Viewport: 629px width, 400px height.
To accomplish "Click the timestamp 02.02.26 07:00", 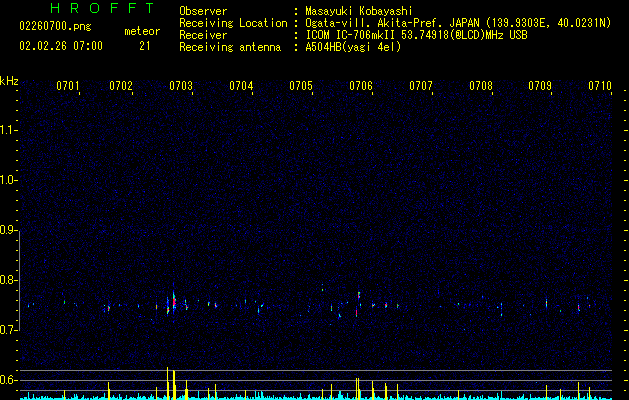I will (61, 46).
